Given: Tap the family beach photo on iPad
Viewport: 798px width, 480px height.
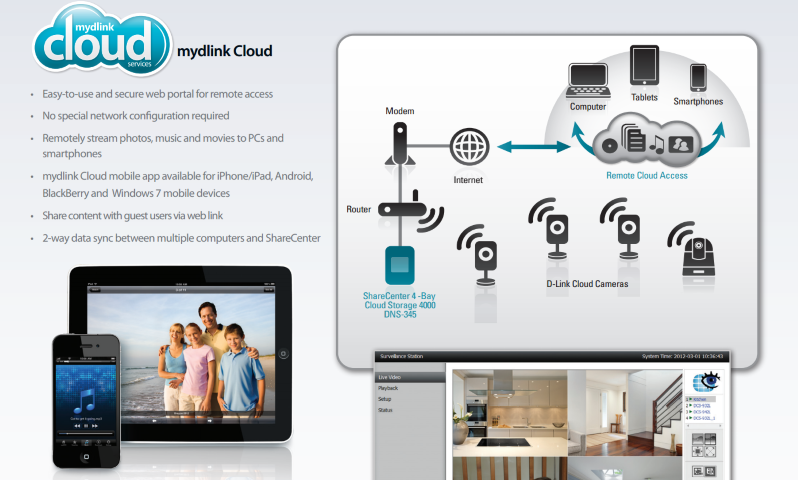Looking at the screenshot, I should click(x=182, y=358).
